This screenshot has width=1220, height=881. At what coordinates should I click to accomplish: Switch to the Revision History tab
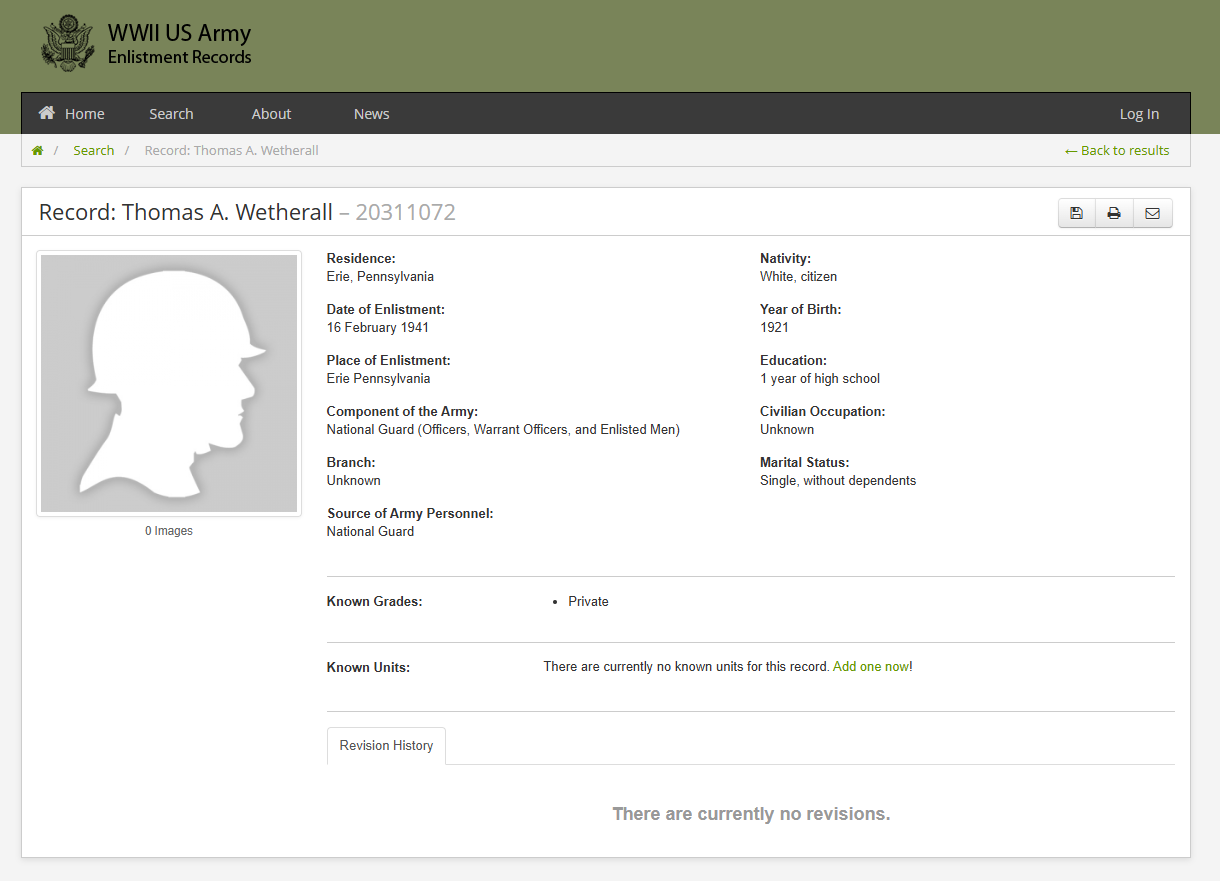(386, 746)
